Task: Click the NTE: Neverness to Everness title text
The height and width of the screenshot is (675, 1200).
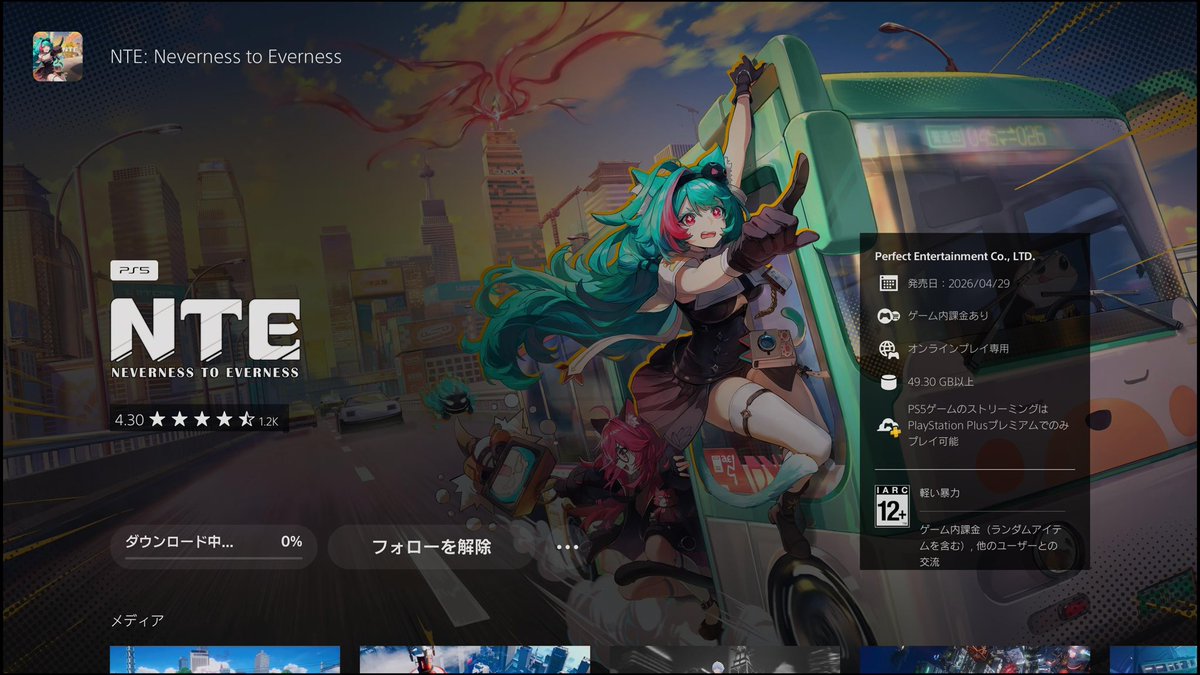Action: (x=226, y=57)
